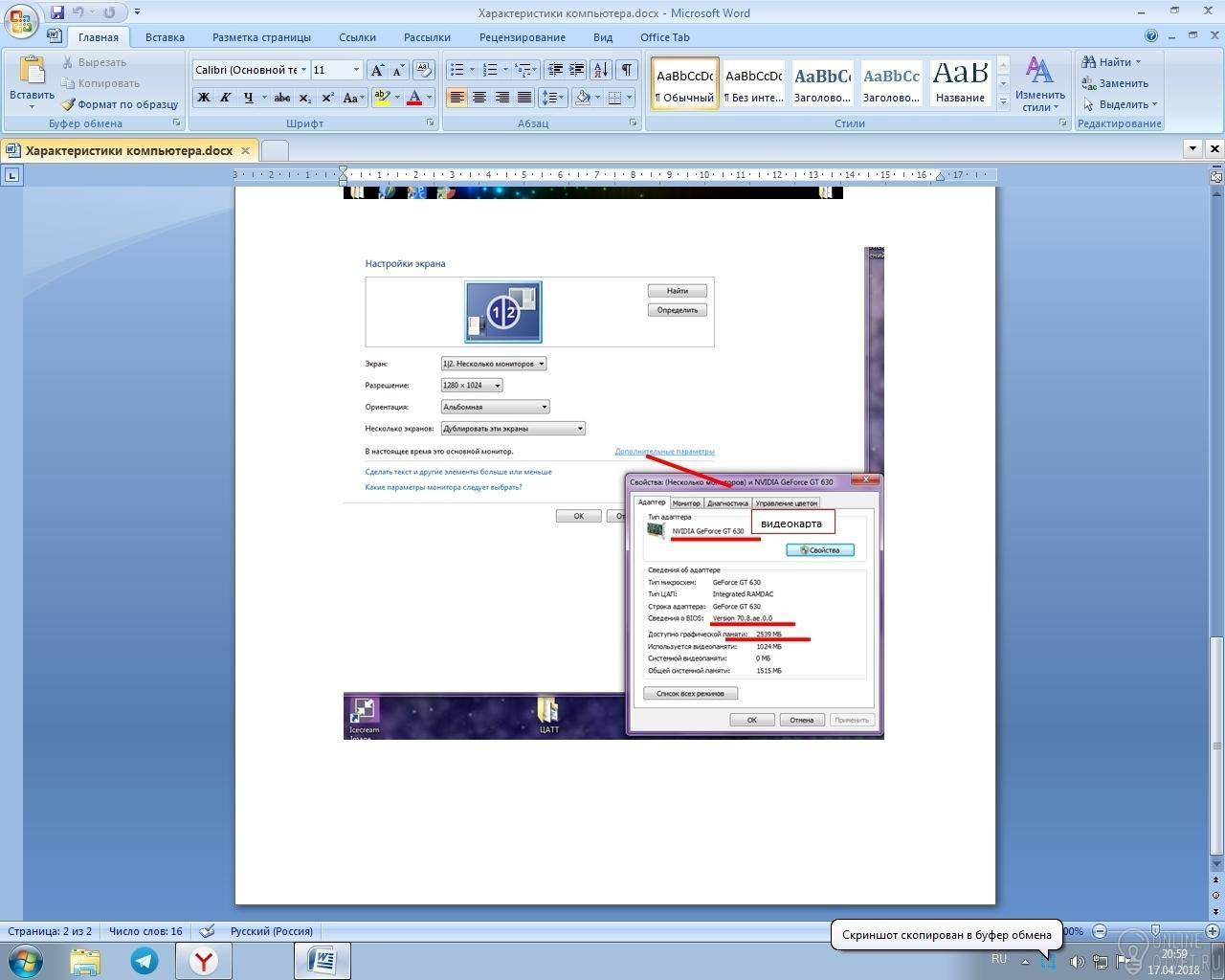Open the font size dropdown showing 11
The width and height of the screenshot is (1225, 980).
pyautogui.click(x=356, y=70)
